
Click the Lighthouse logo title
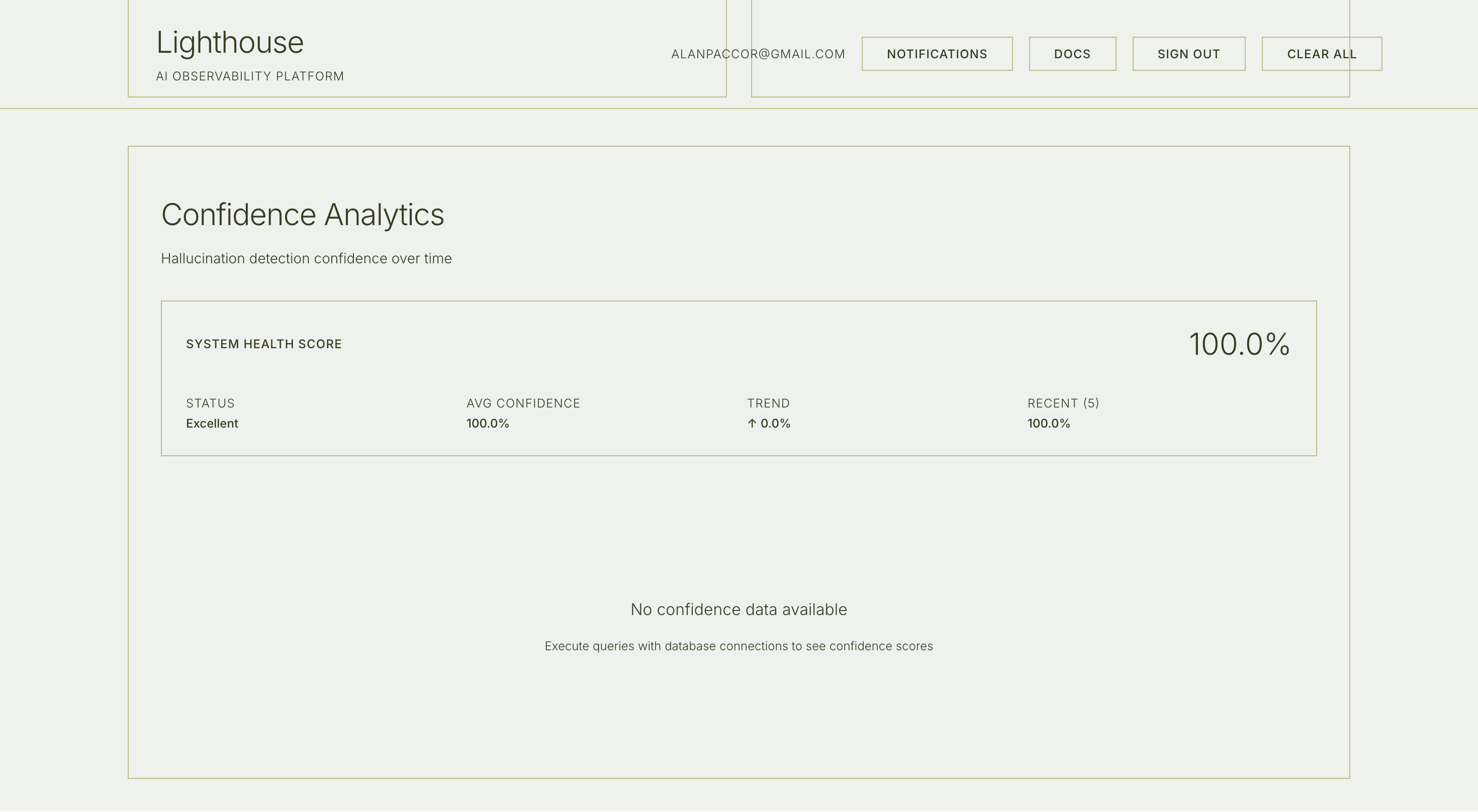click(x=230, y=42)
